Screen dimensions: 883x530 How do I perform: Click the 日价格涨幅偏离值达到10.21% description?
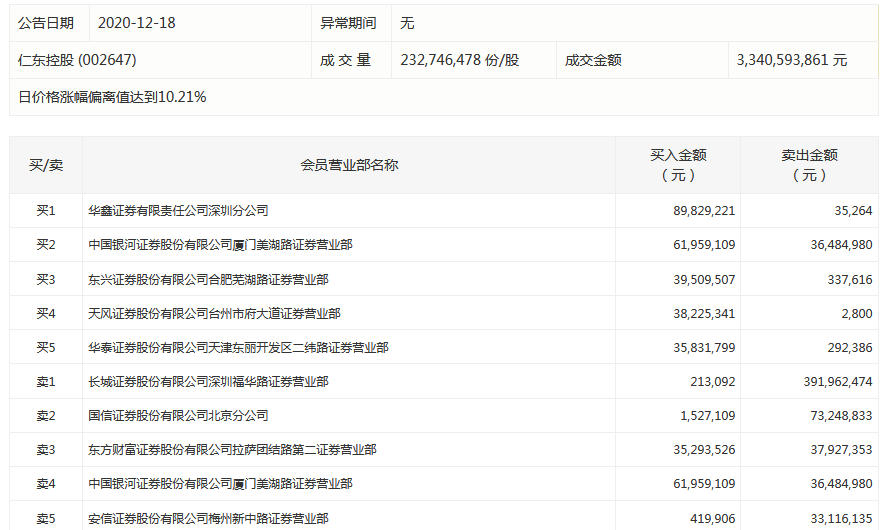pyautogui.click(x=113, y=97)
